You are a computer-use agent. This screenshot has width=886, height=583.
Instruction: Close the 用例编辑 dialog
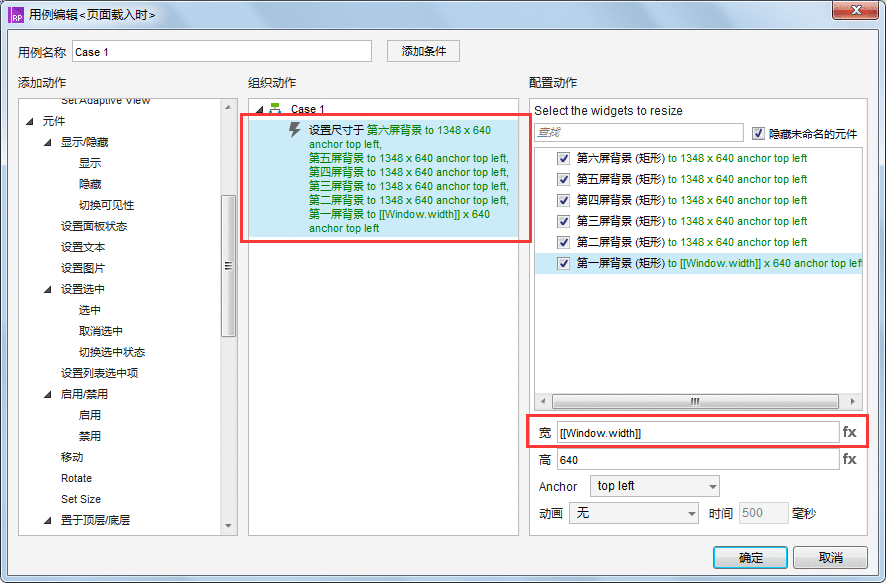click(x=855, y=10)
